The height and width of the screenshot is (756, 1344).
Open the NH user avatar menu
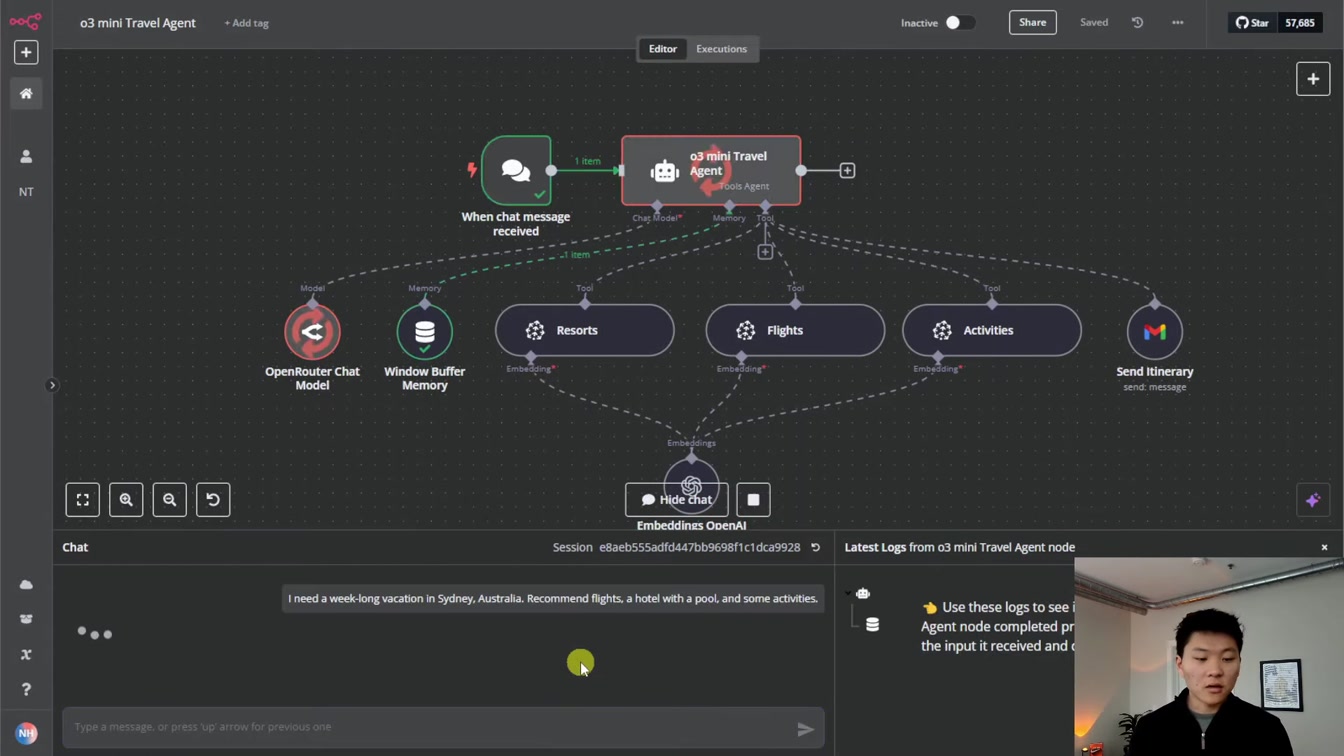pos(26,733)
